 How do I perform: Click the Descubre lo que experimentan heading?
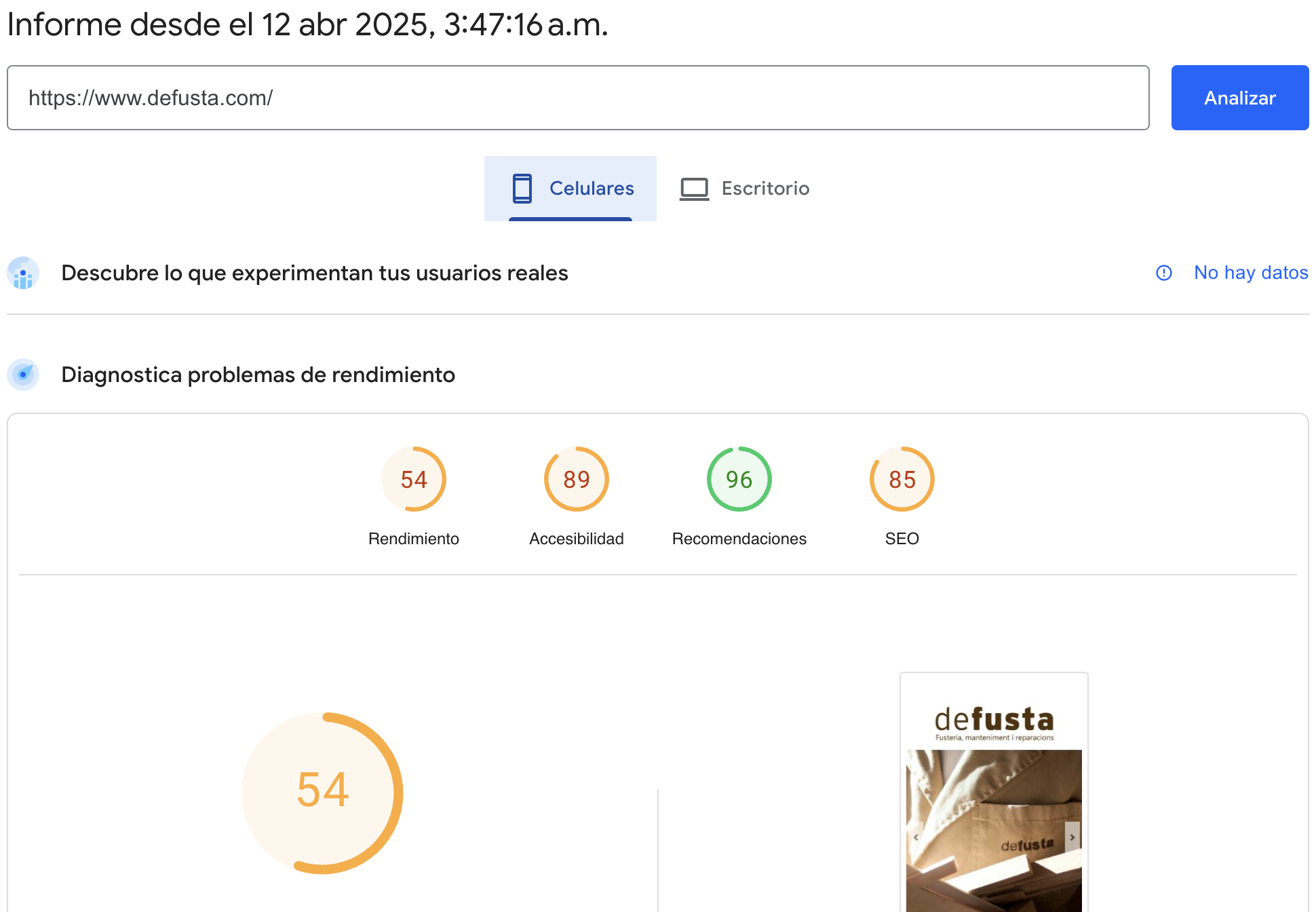[314, 273]
